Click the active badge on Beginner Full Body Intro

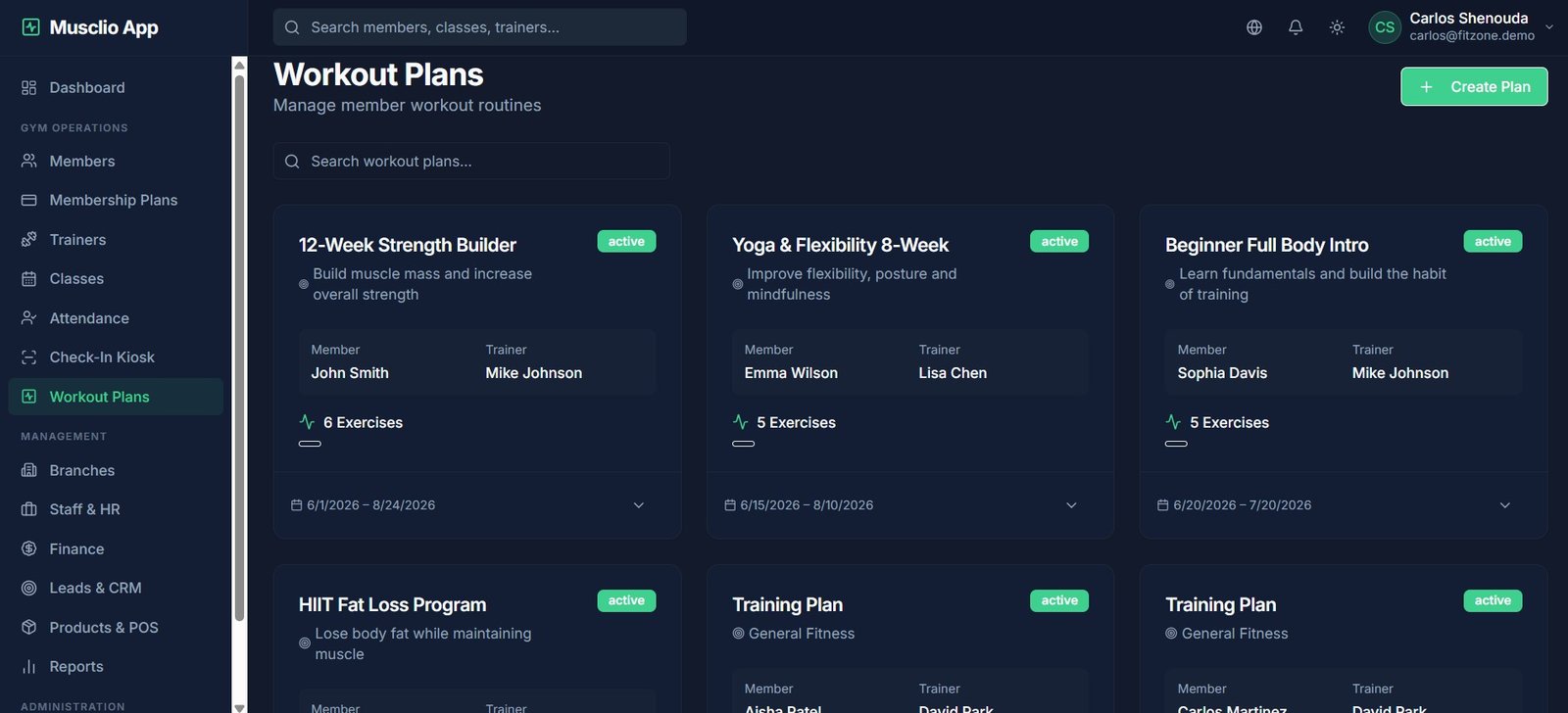click(1493, 242)
